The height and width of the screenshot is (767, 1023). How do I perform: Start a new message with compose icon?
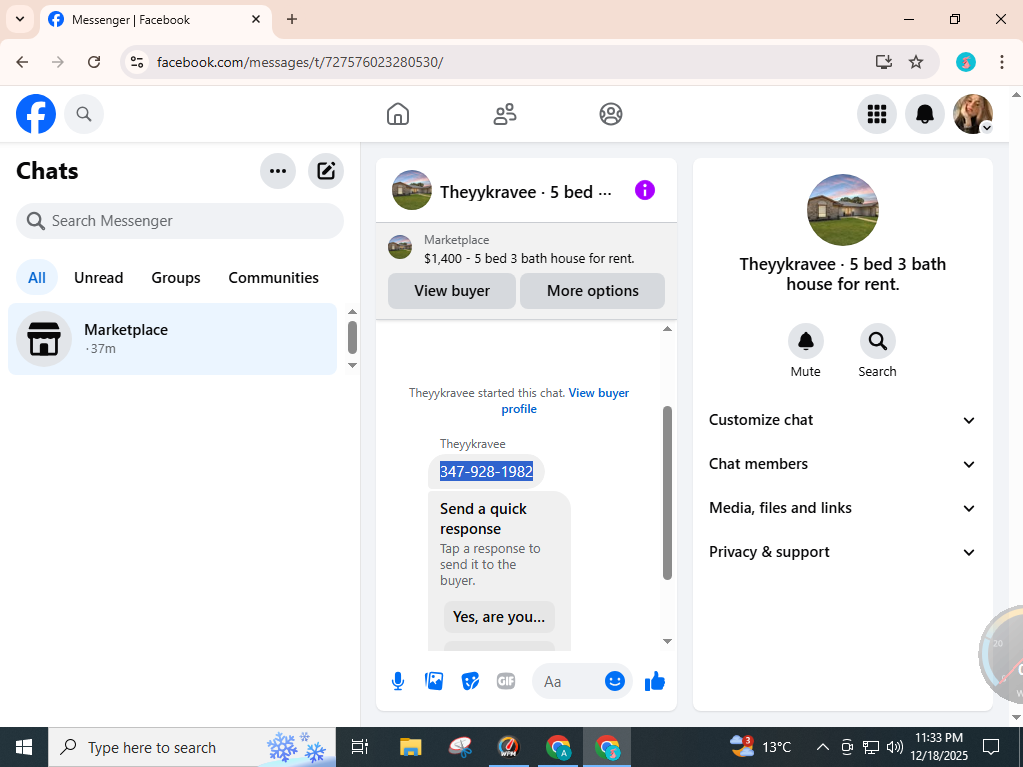pos(326,171)
